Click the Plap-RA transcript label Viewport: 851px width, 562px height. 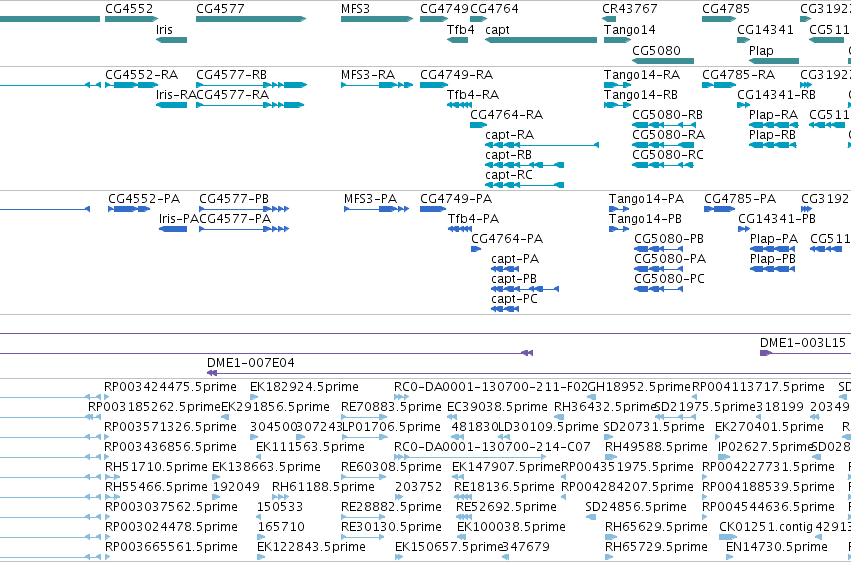pyautogui.click(x=773, y=115)
